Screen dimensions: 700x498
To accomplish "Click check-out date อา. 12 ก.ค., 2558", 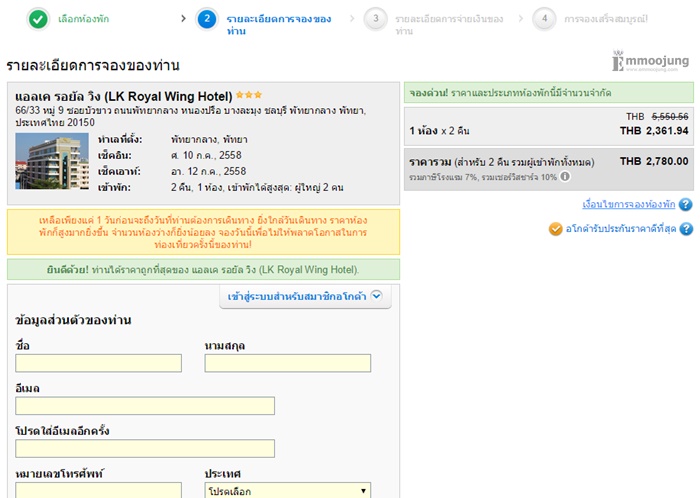I will pos(208,171).
